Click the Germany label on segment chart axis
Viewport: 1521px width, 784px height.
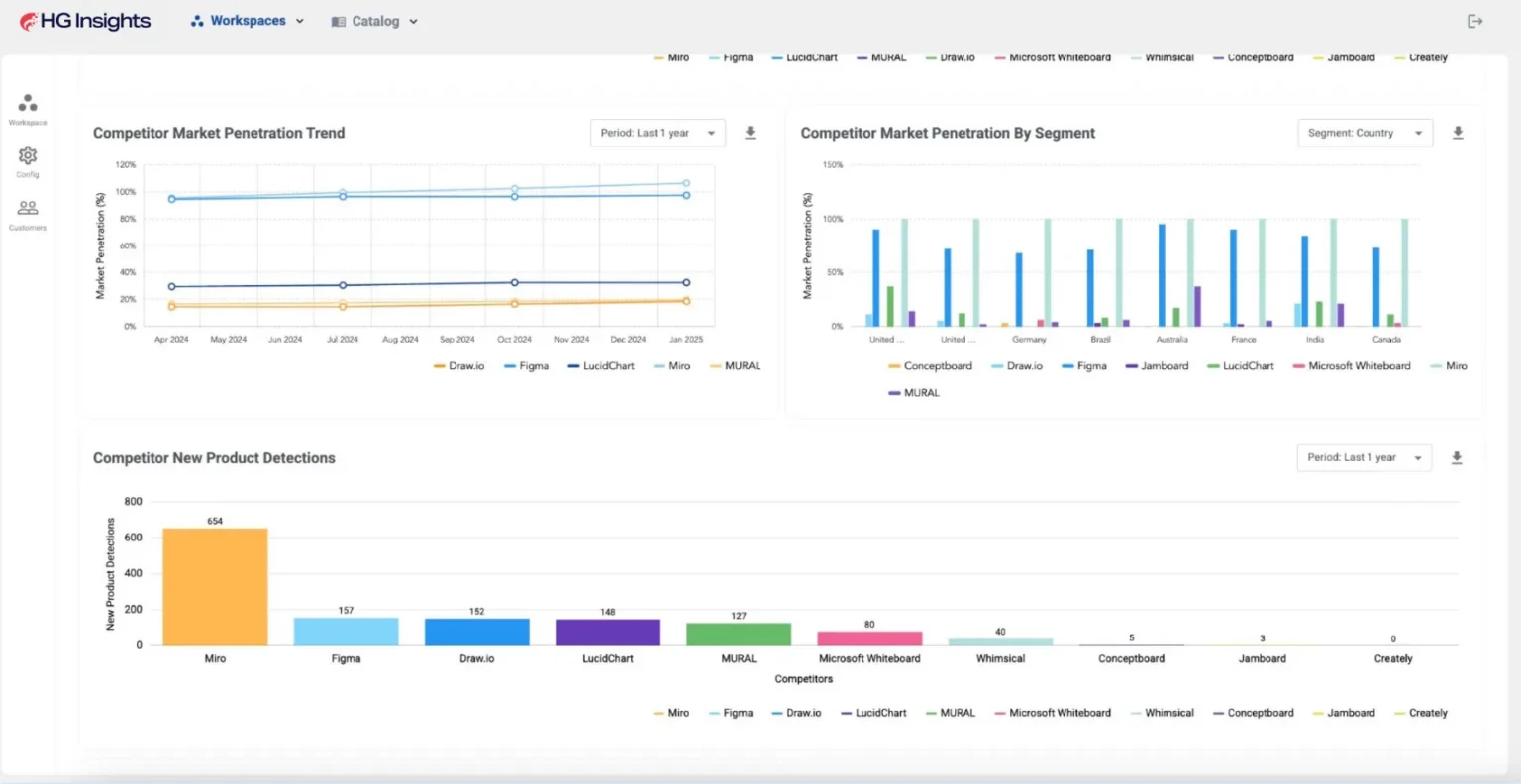(x=1029, y=340)
